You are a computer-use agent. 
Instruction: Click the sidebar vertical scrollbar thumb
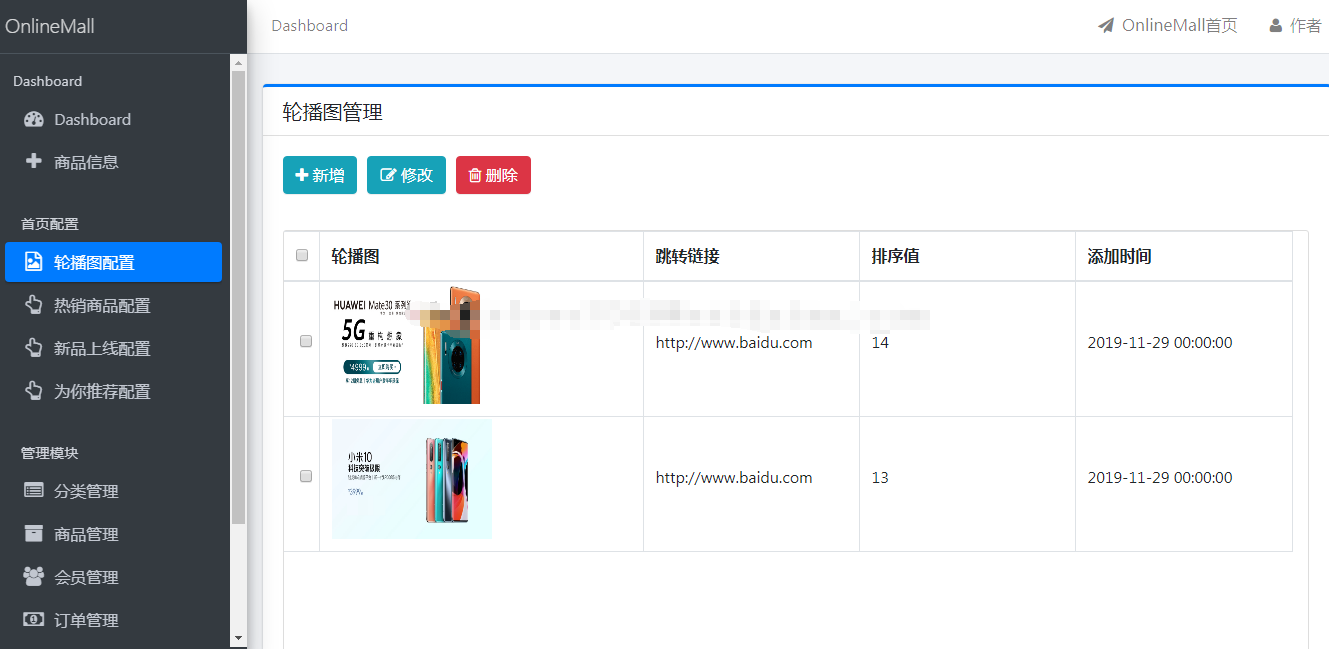coord(238,297)
